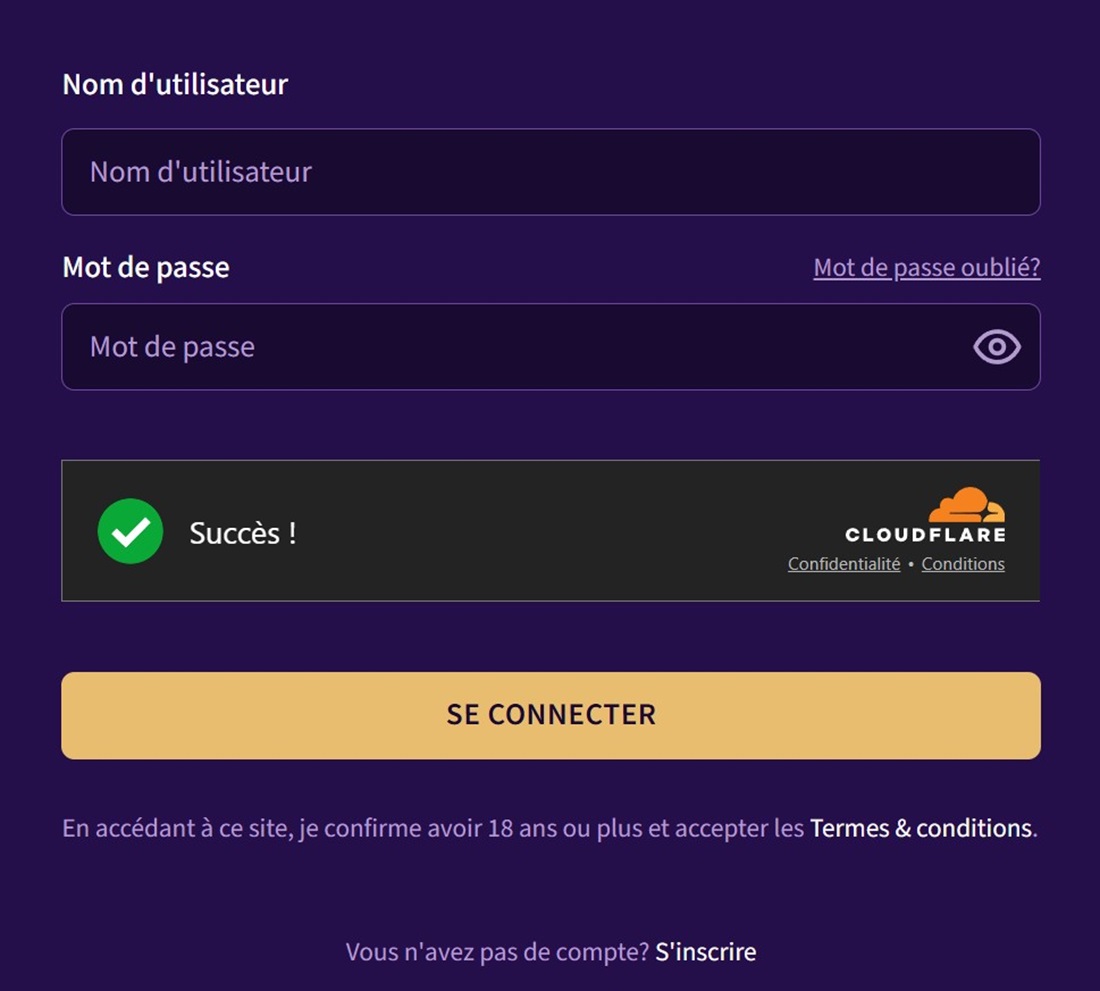1100x991 pixels.
Task: Click the "Nom d'utilisateur" field label
Action: [x=175, y=85]
